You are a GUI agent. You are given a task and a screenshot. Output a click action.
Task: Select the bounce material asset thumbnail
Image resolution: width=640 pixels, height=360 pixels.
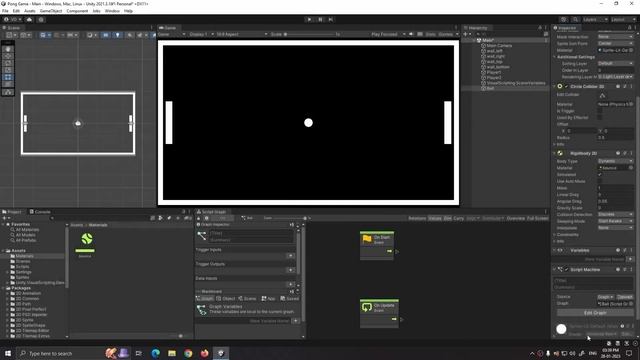pyautogui.click(x=85, y=242)
